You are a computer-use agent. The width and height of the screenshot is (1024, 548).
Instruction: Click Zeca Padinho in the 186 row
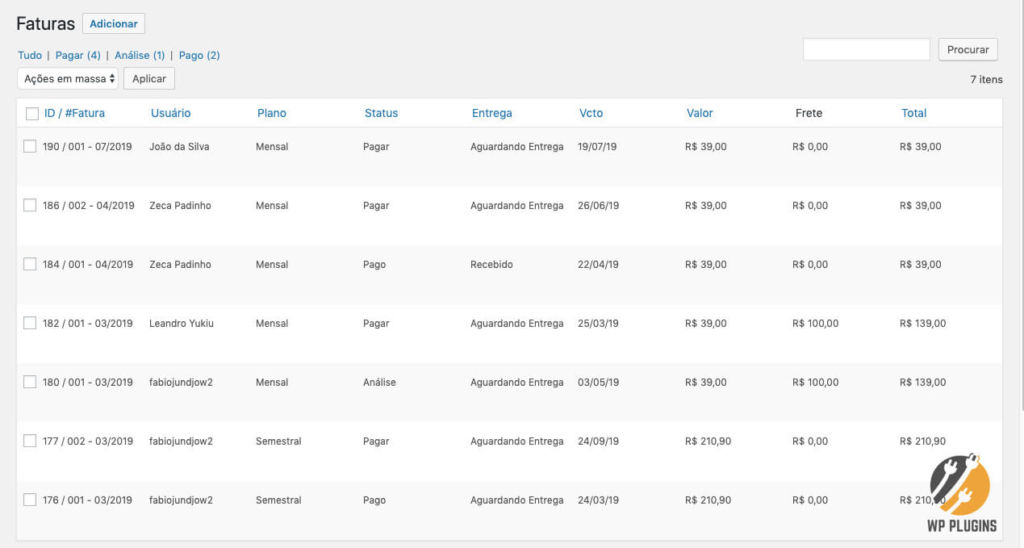[180, 205]
